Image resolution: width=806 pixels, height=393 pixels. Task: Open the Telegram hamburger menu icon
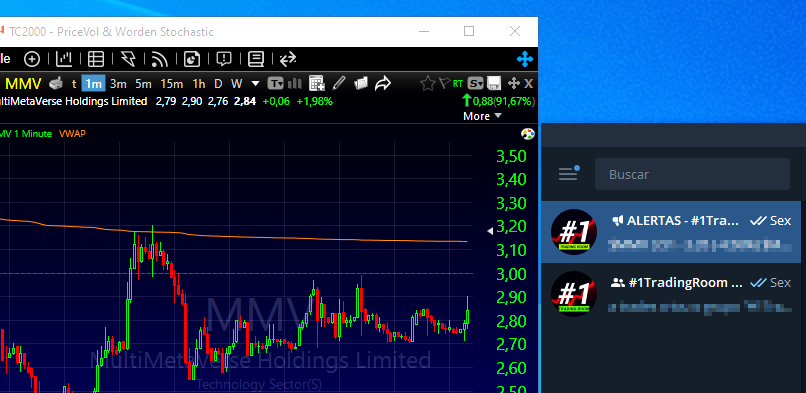[x=569, y=173]
